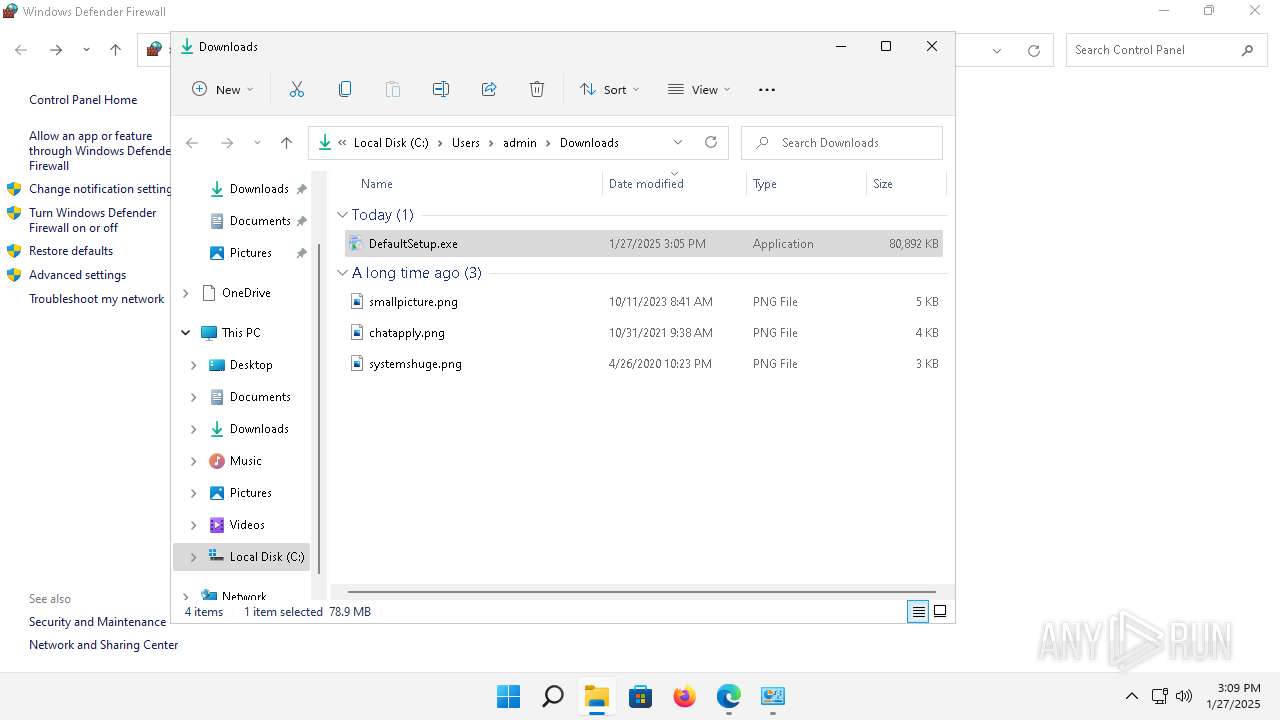Select the chatapply.png file

pyautogui.click(x=643, y=333)
